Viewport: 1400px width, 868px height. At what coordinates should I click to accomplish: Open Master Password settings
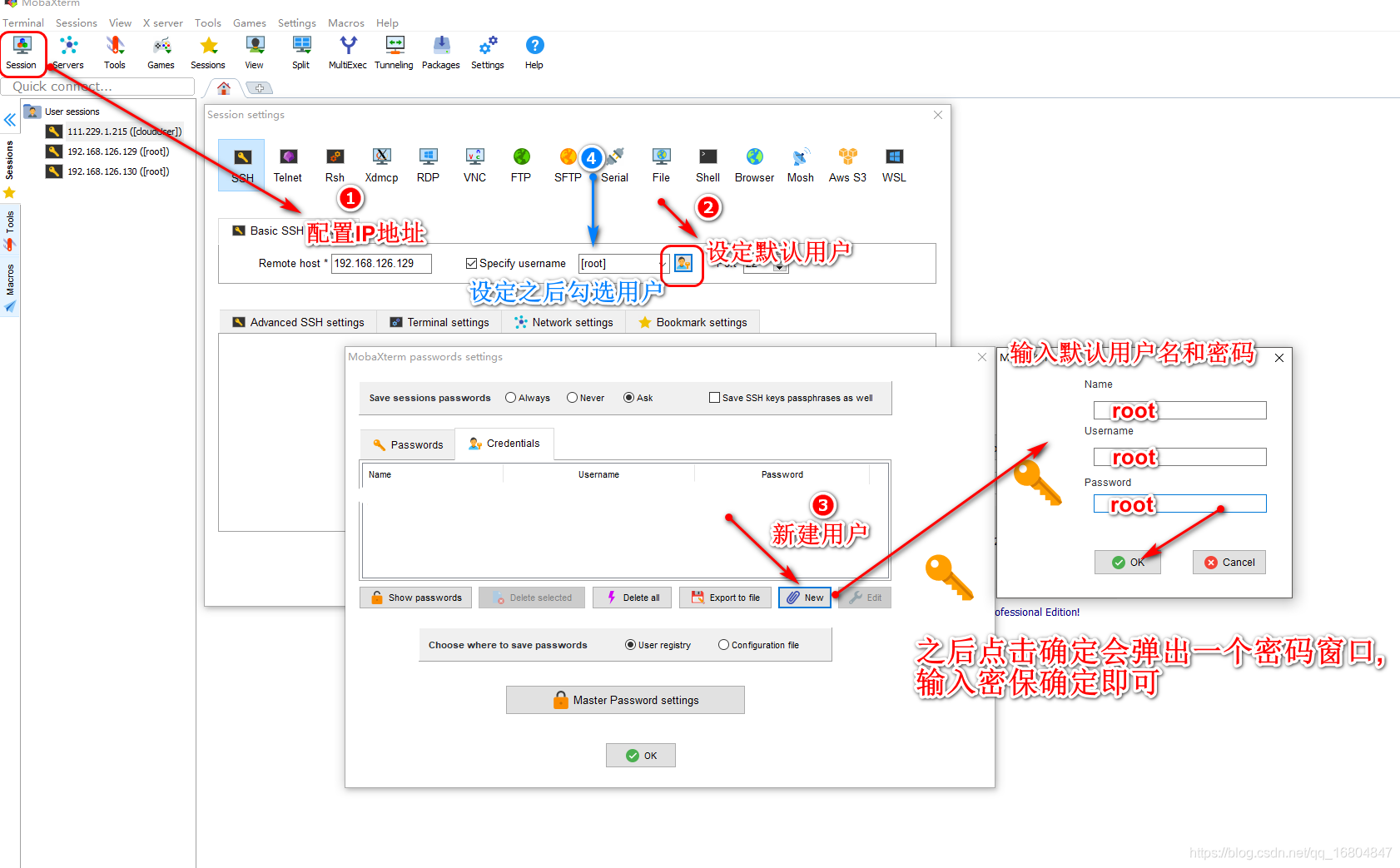point(625,700)
